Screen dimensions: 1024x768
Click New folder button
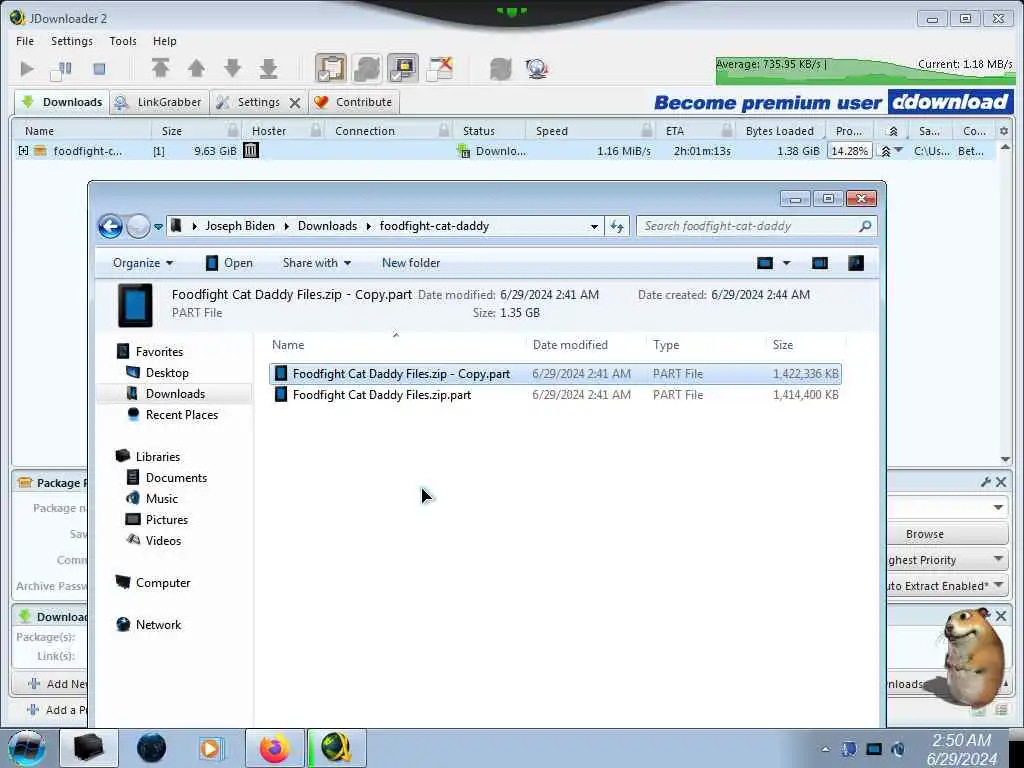coord(411,263)
